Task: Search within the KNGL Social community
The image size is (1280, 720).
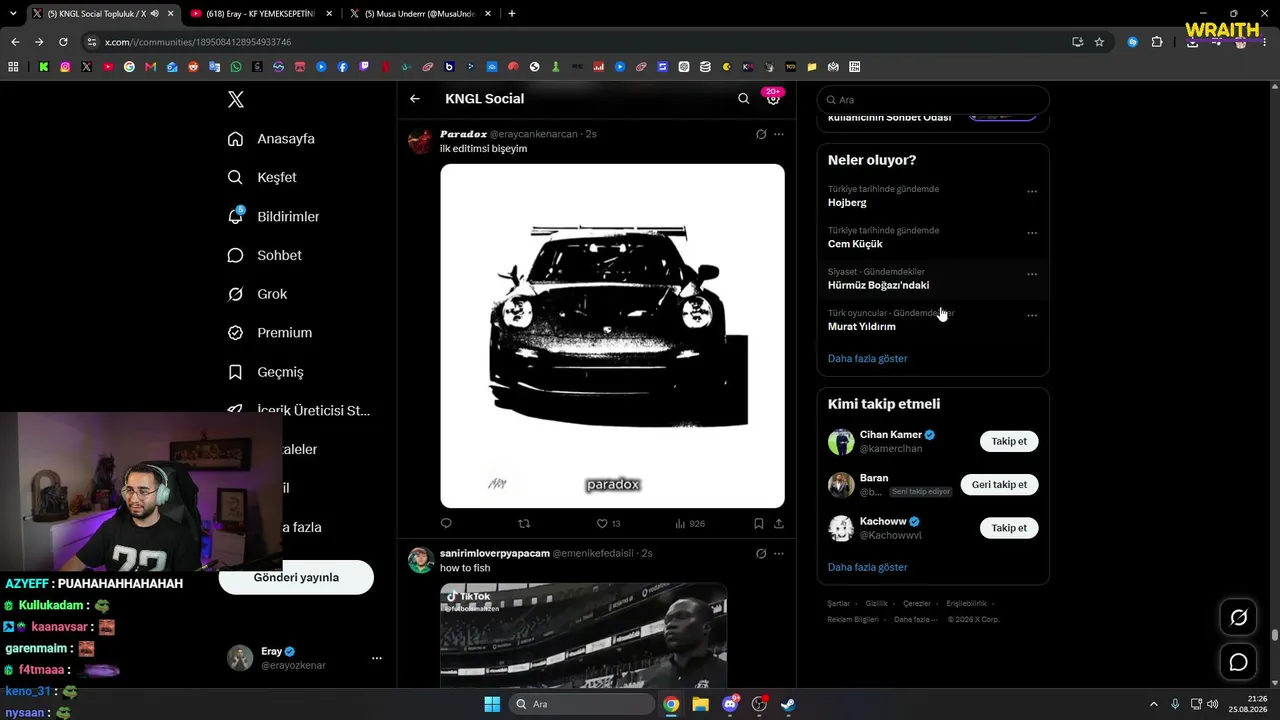Action: (743, 99)
